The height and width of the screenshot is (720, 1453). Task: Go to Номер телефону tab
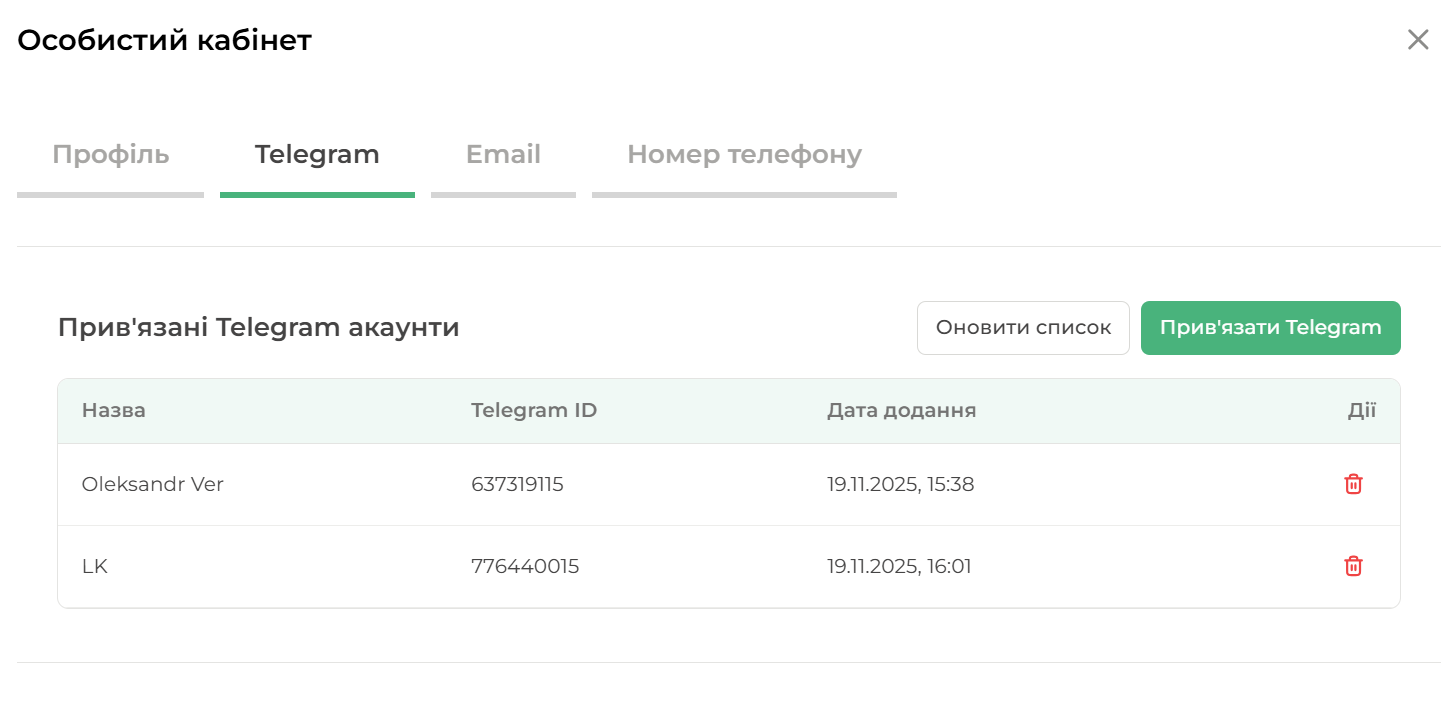click(744, 156)
